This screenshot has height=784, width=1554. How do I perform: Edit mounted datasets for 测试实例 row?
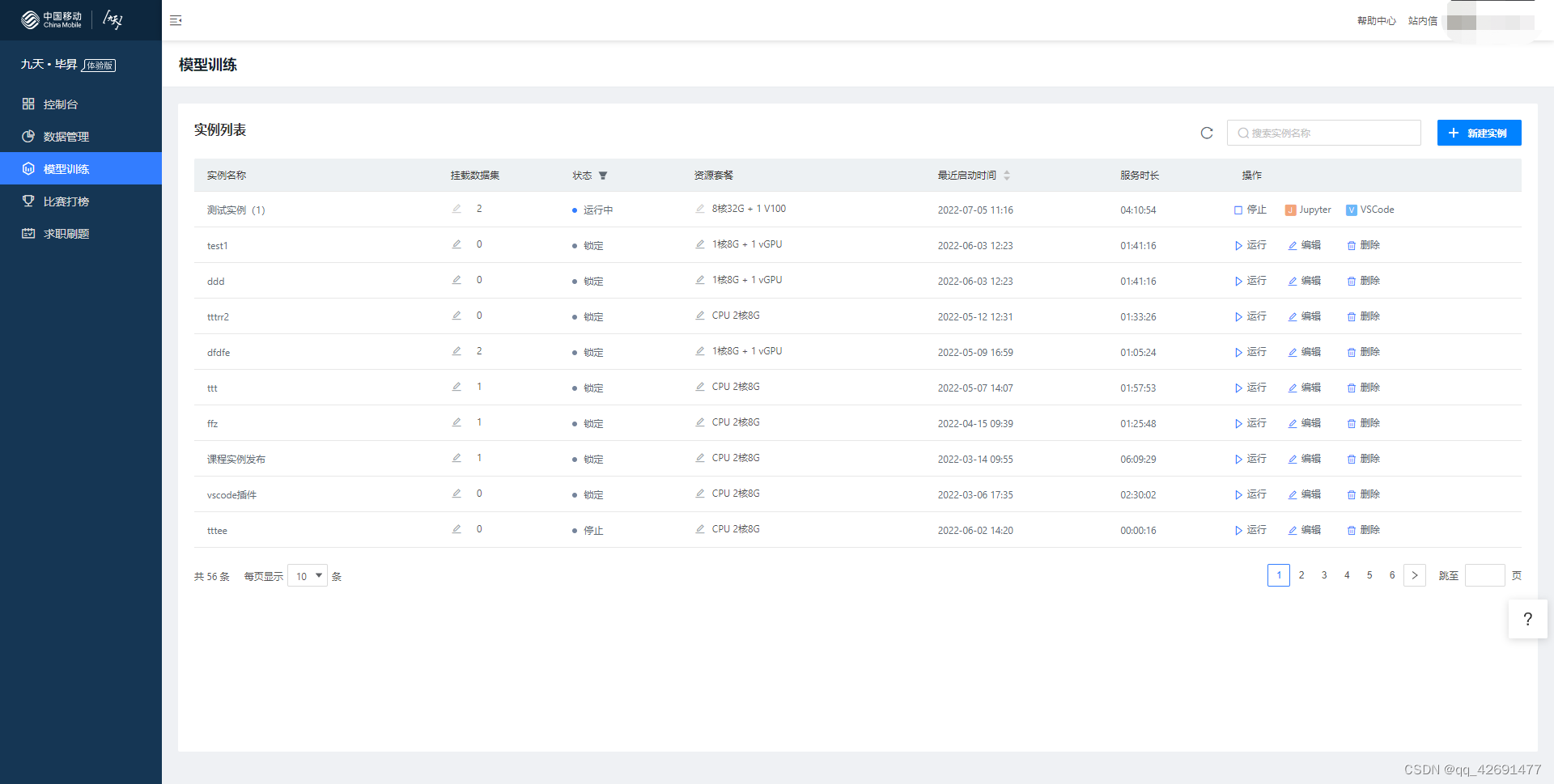point(456,209)
